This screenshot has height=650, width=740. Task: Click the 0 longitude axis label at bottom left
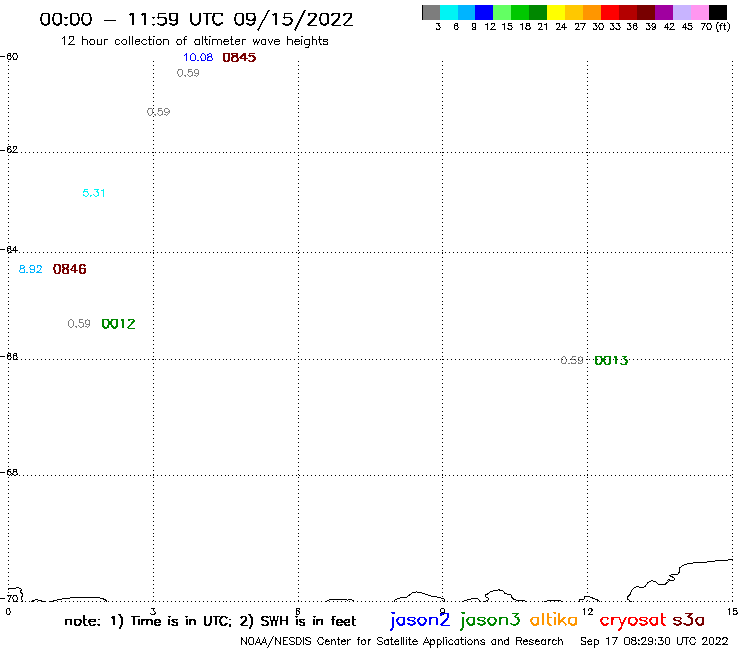tap(8, 612)
